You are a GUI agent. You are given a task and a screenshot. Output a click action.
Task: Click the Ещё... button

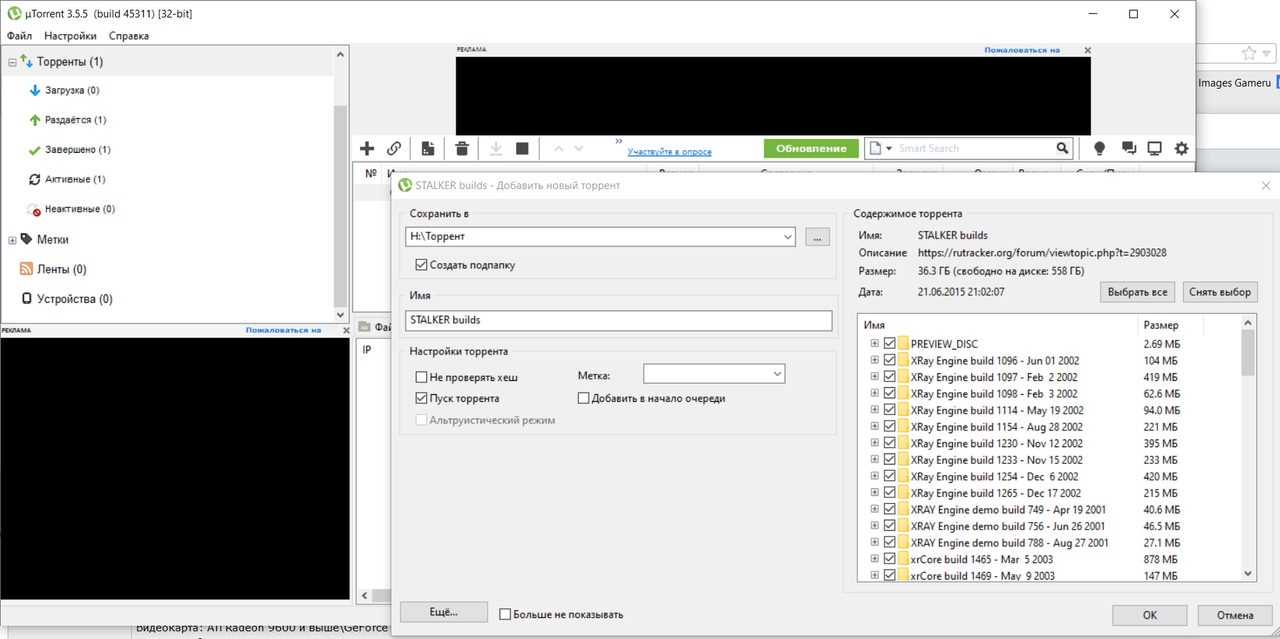coord(443,611)
